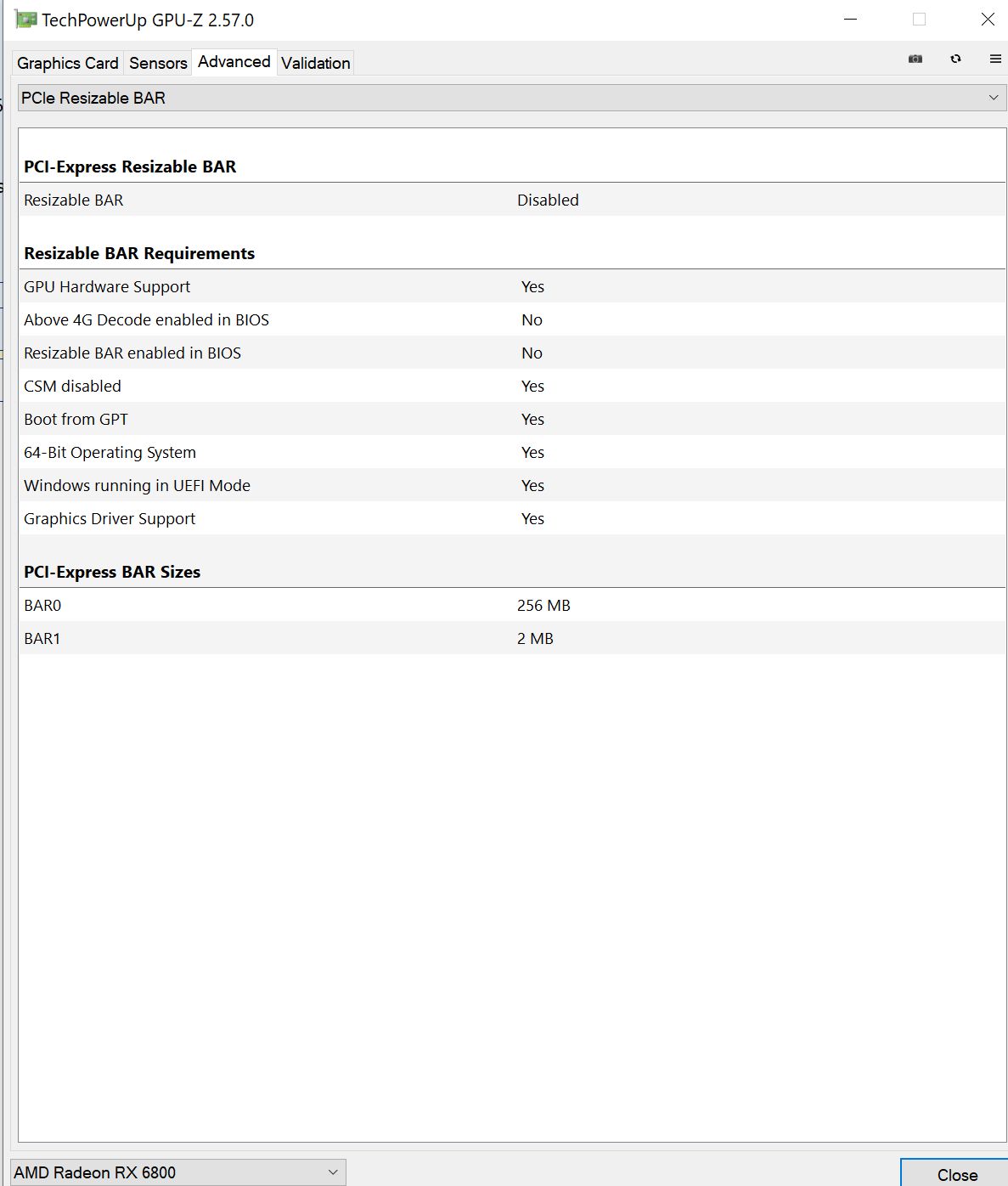Select the Graphics Driver Support row
This screenshot has height=1186, width=1008.
[x=512, y=518]
